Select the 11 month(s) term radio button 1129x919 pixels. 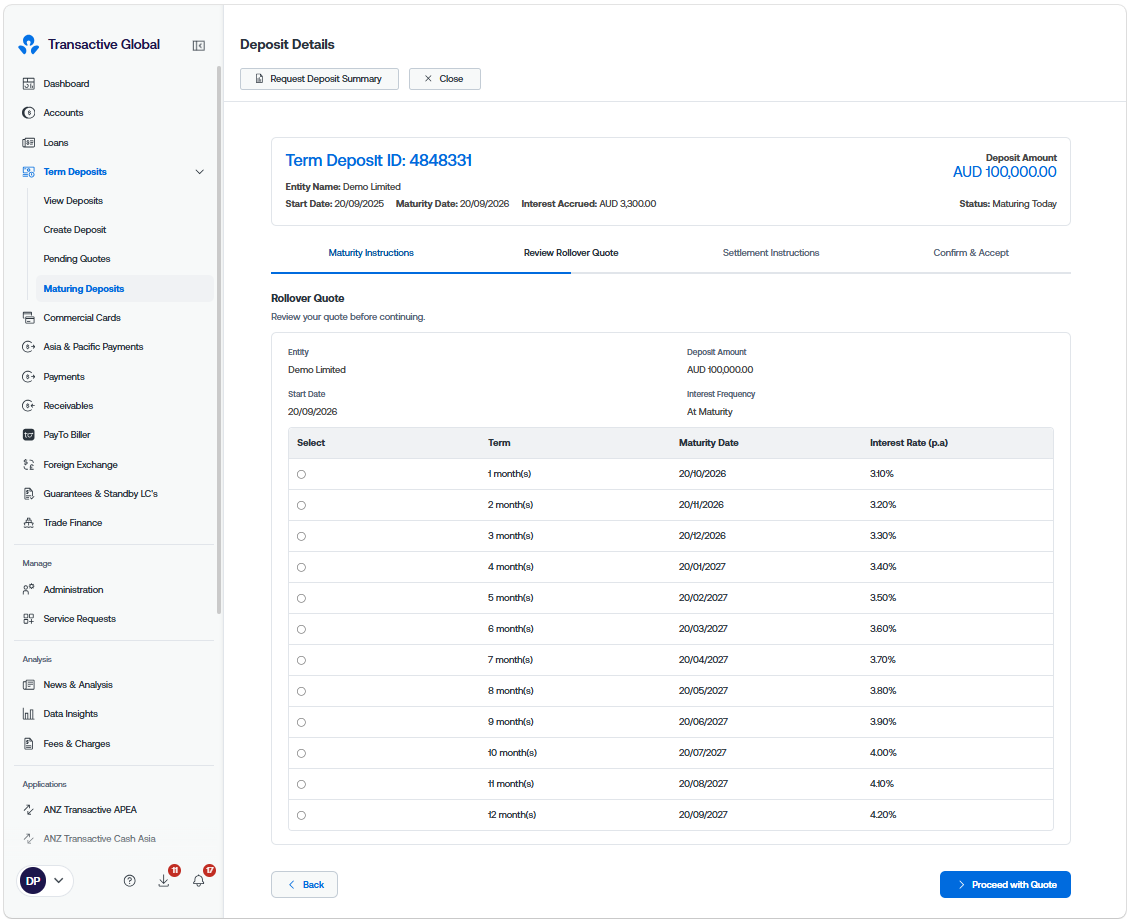(x=302, y=784)
